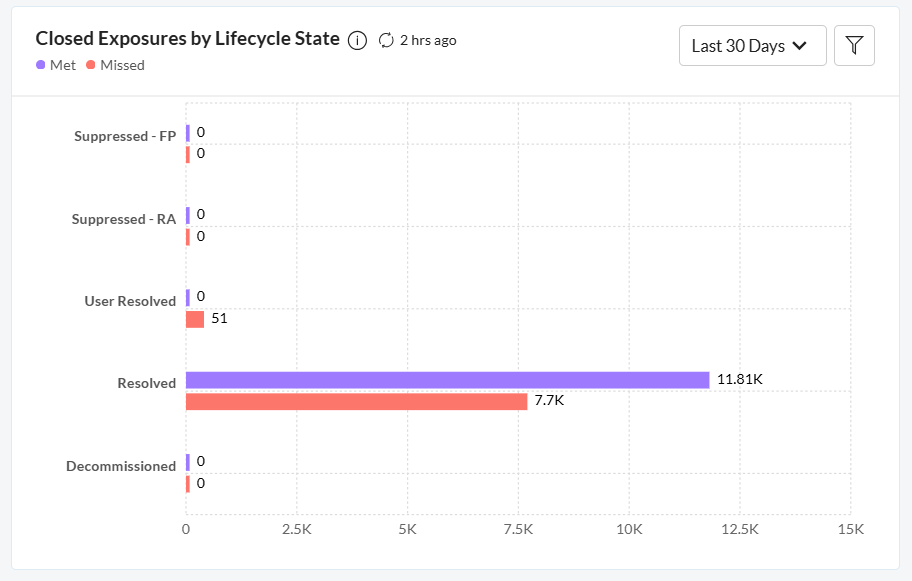
Task: Click the Suppressed - RA Missed bar
Action: point(188,237)
